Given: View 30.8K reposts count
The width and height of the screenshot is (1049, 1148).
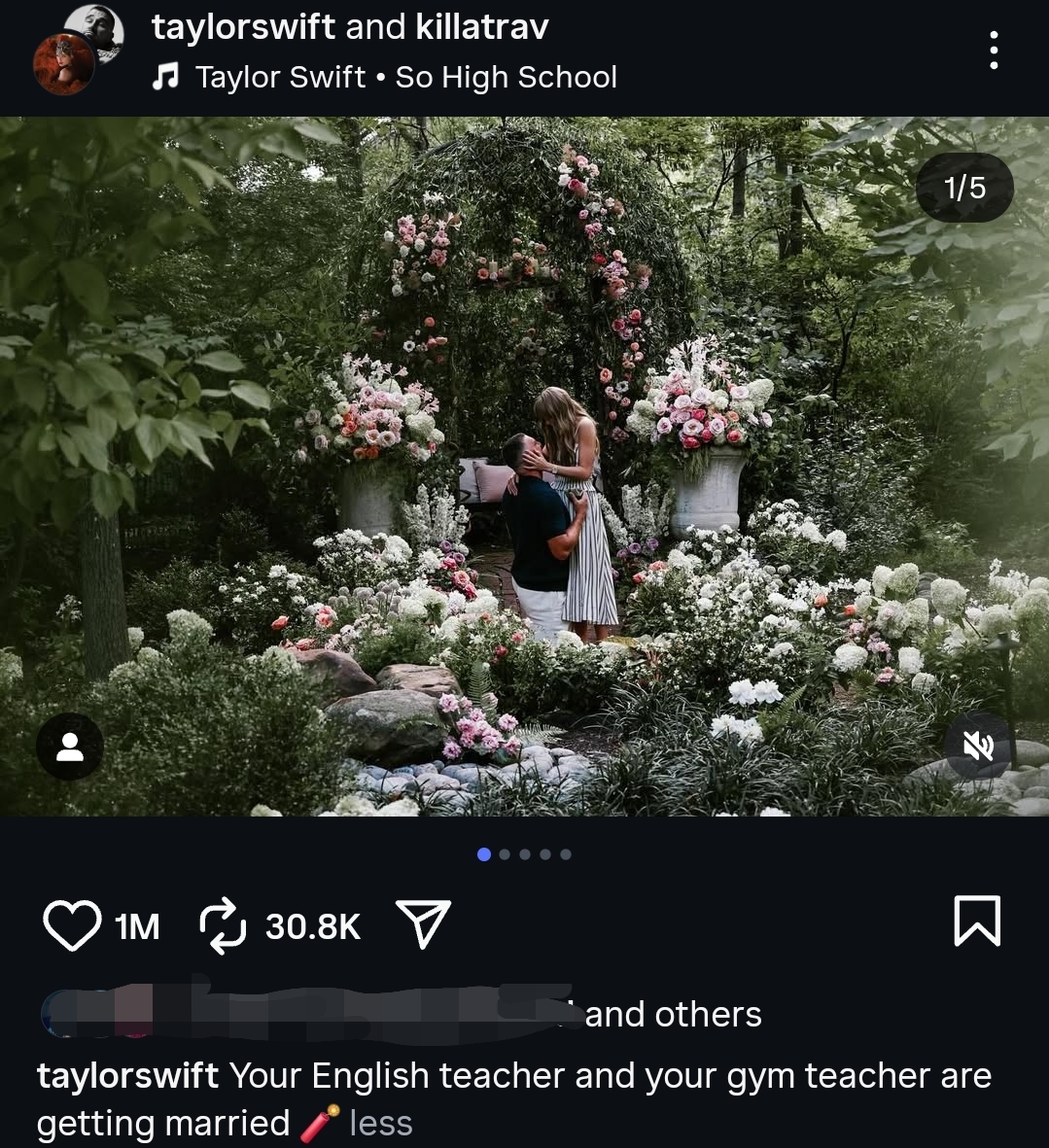Looking at the screenshot, I should pos(313,926).
